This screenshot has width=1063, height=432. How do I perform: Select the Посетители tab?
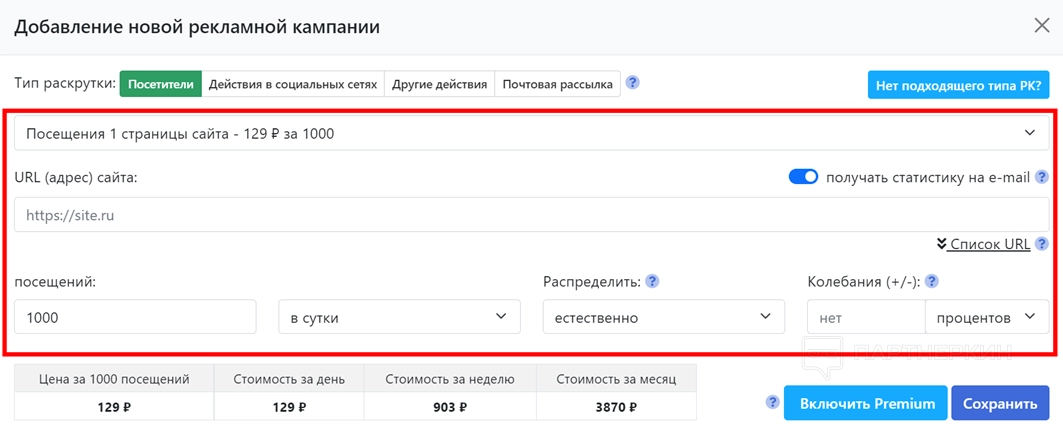tap(161, 84)
